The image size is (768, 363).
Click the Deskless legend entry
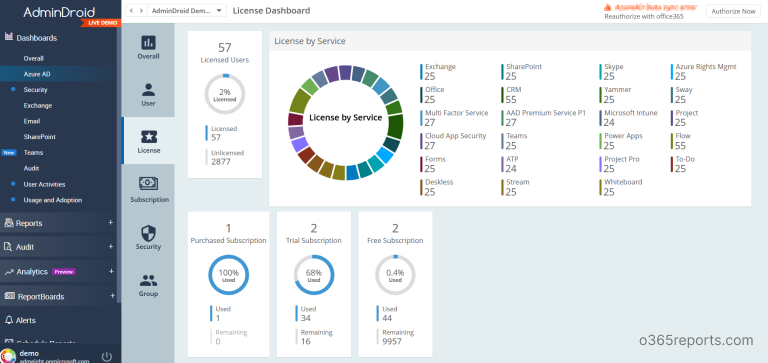tap(437, 187)
